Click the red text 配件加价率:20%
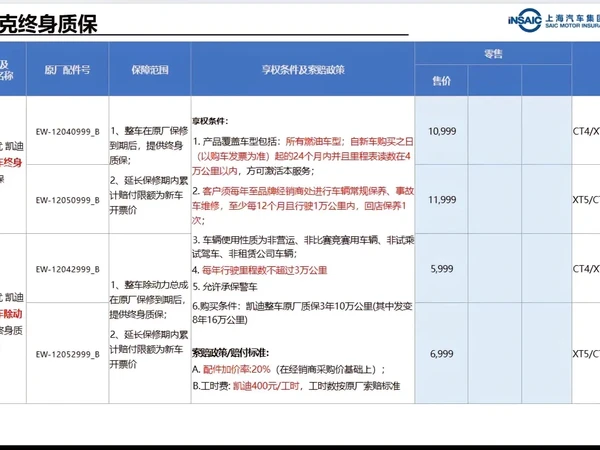 (x=236, y=369)
